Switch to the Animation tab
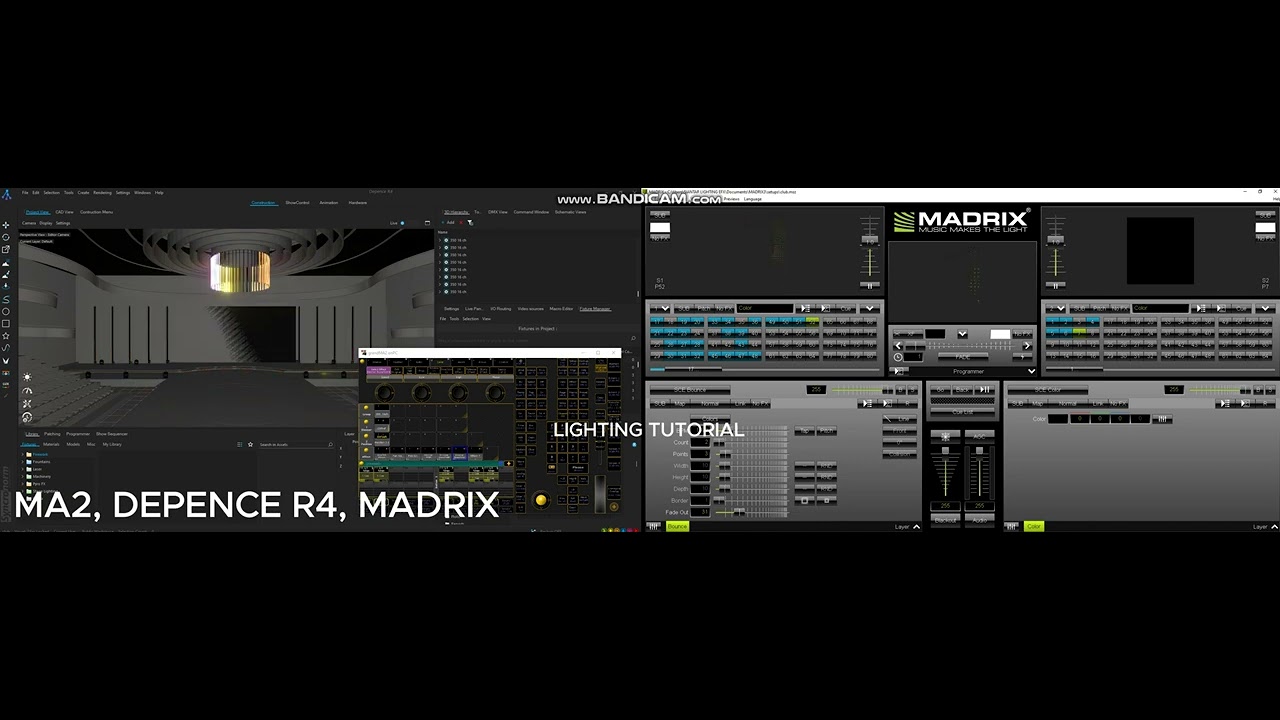Screen dimensions: 1280x720 [328, 203]
